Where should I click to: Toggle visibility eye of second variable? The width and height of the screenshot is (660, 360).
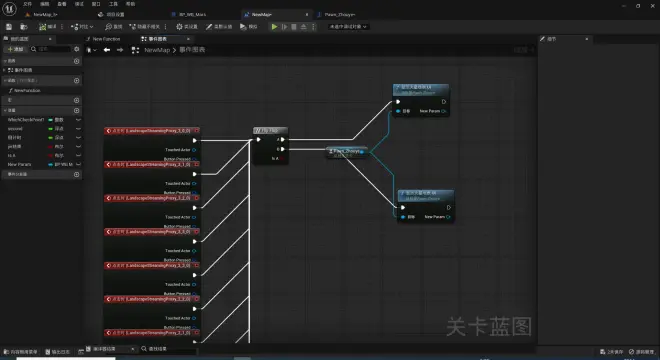click(x=78, y=128)
